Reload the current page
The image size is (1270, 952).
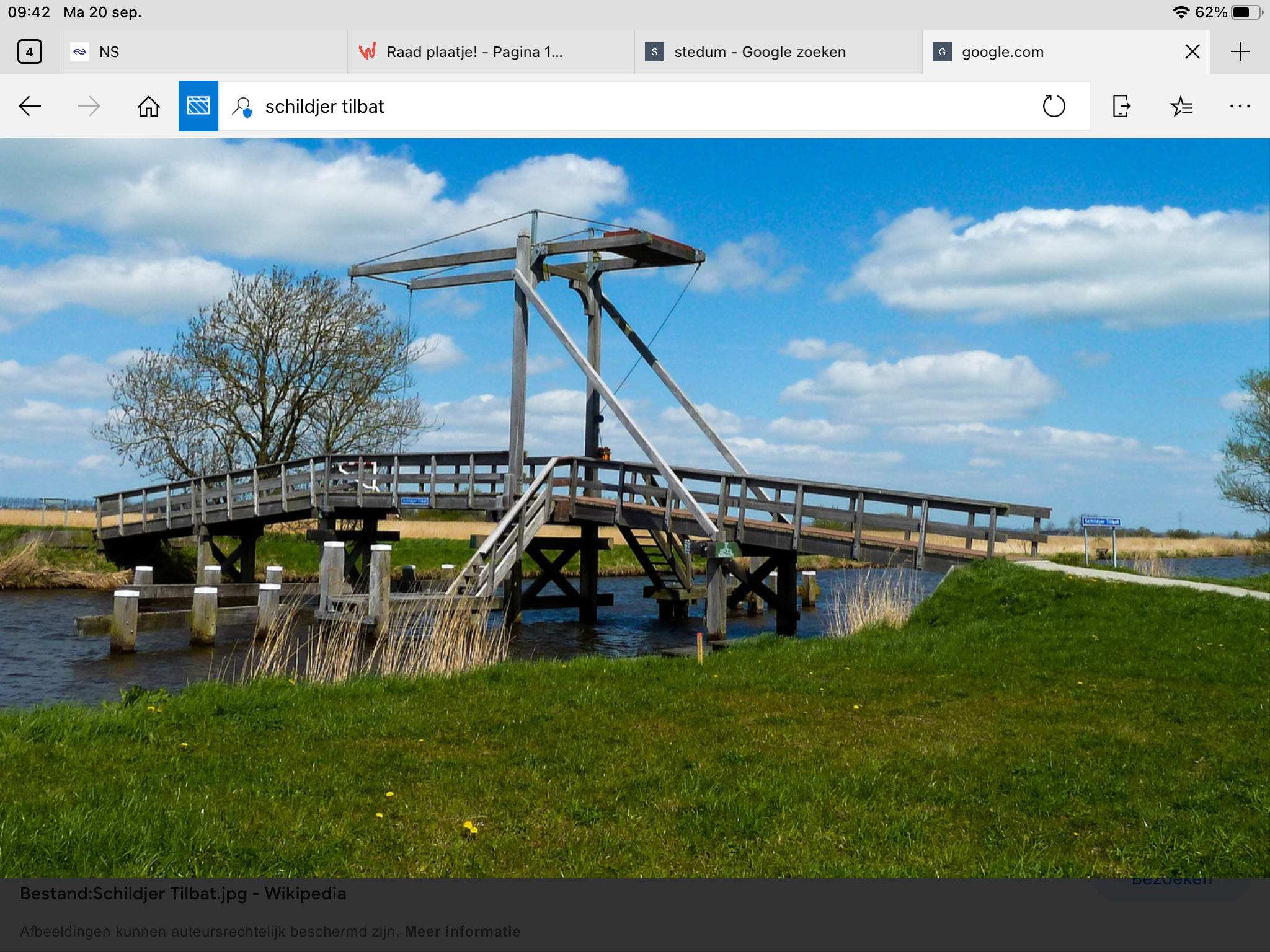click(1054, 106)
